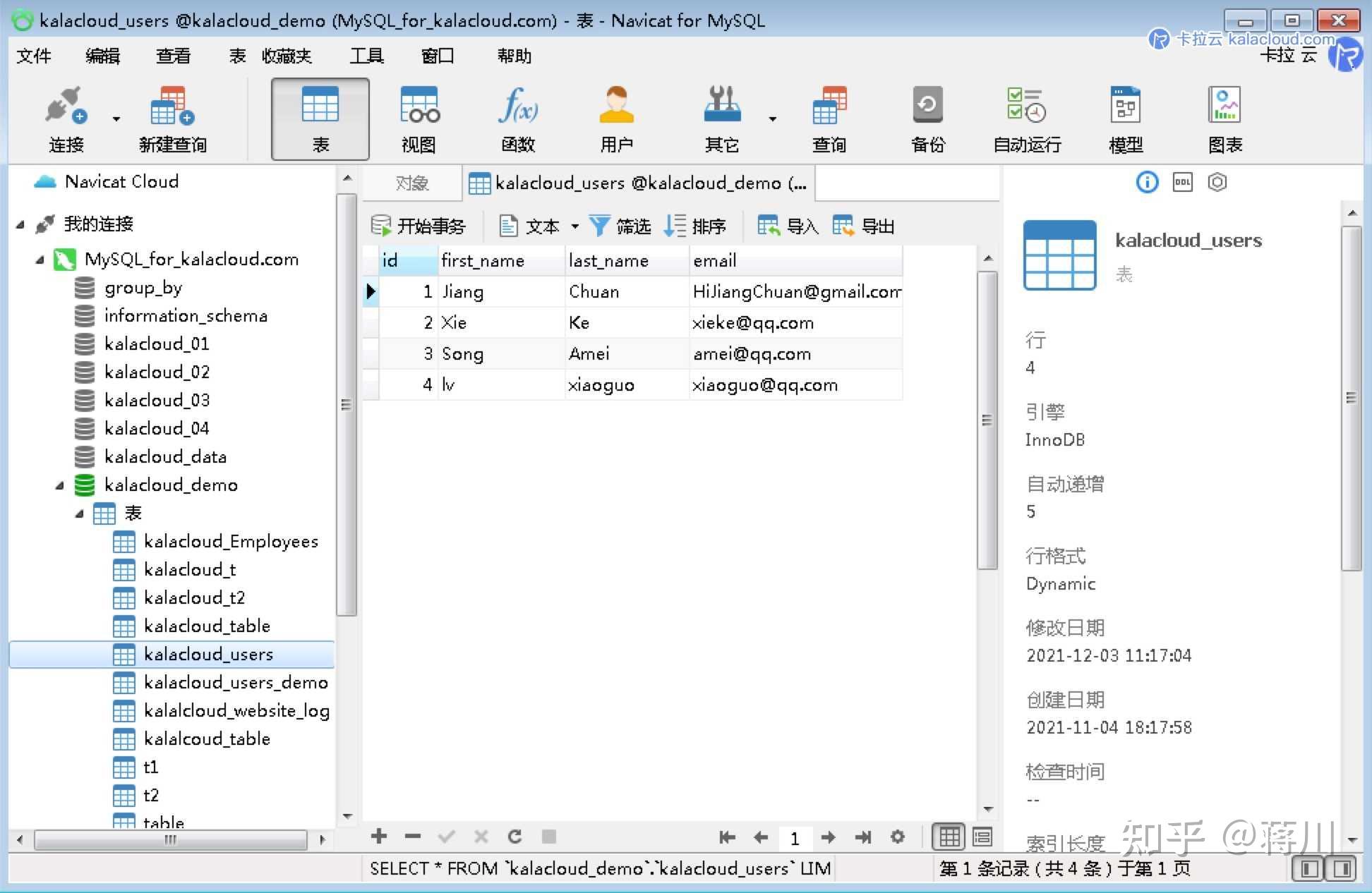Click the 导出 export button
1372x893 pixels.
[x=864, y=226]
